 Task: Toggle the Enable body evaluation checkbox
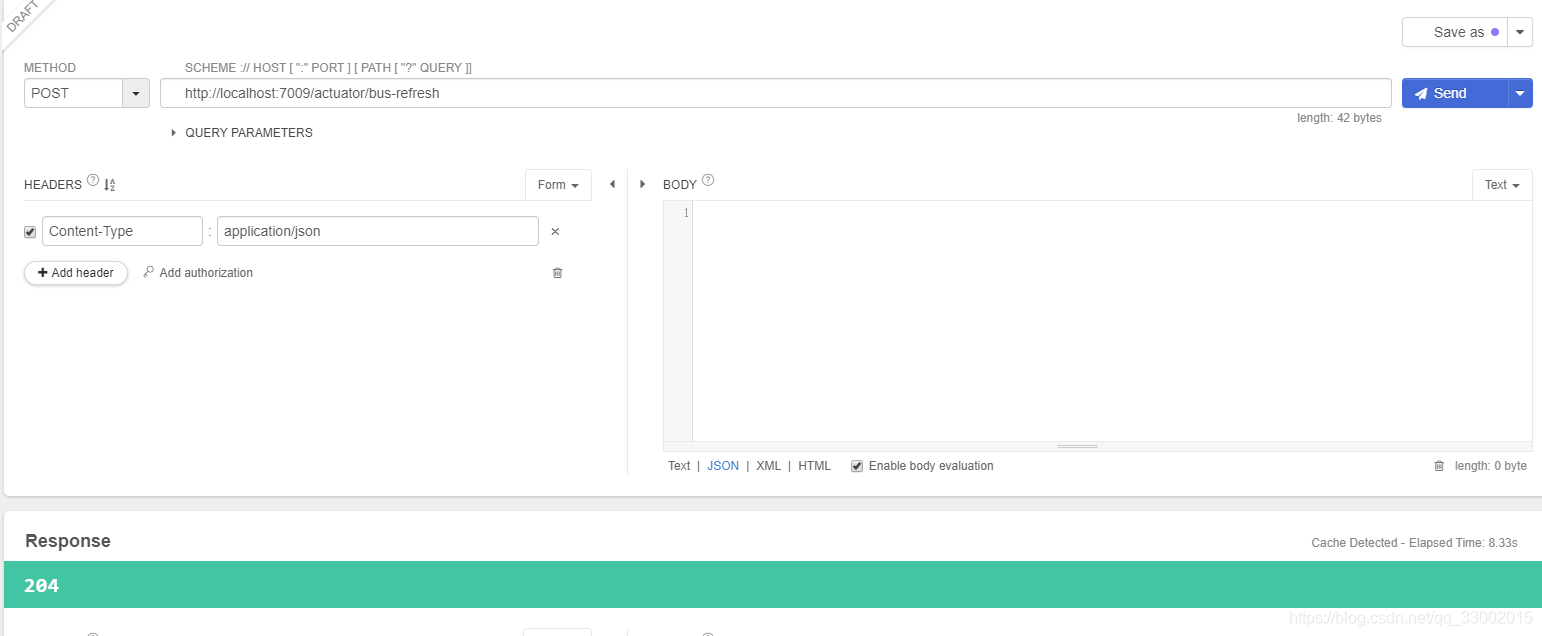point(857,466)
